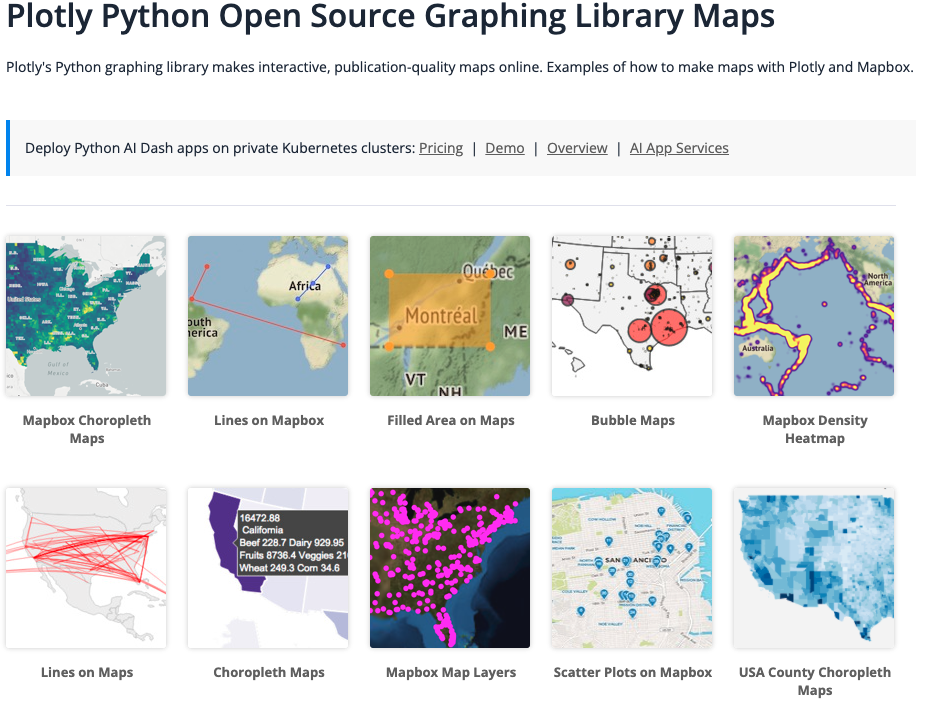Click the 'Bubble Maps' caption text
The image size is (925, 705).
[x=633, y=420]
